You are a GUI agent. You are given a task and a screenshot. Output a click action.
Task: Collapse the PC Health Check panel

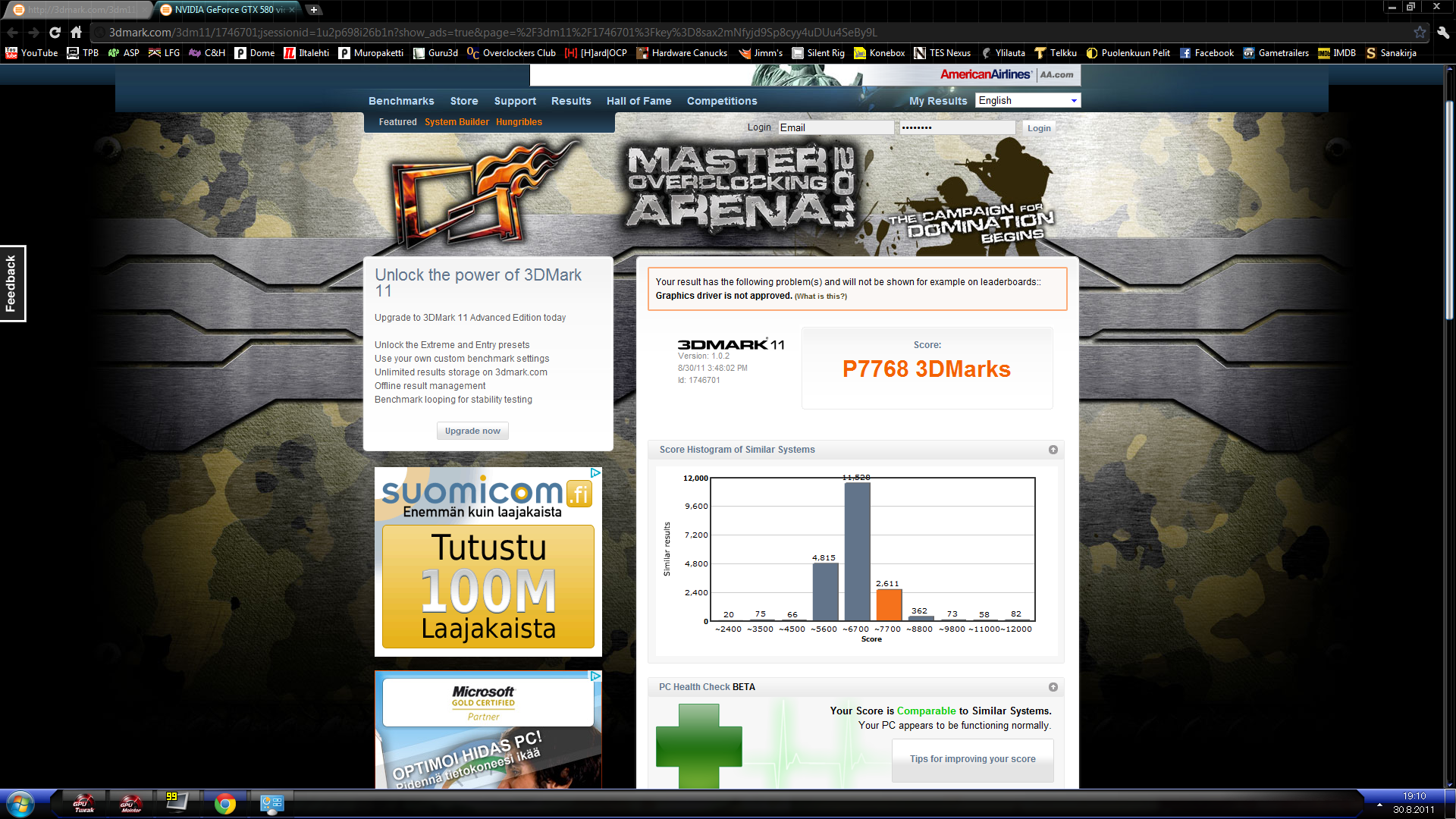tap(1053, 687)
